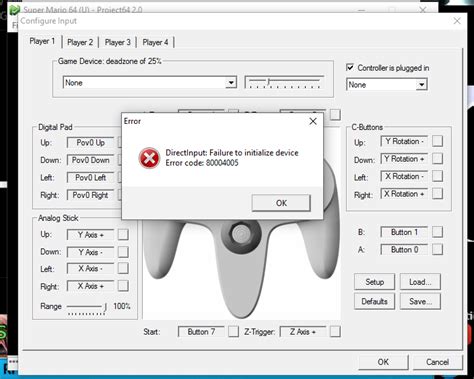This screenshot has width=474, height=379.
Task: Click the Project64 title bar icon
Action: [x=14, y=10]
